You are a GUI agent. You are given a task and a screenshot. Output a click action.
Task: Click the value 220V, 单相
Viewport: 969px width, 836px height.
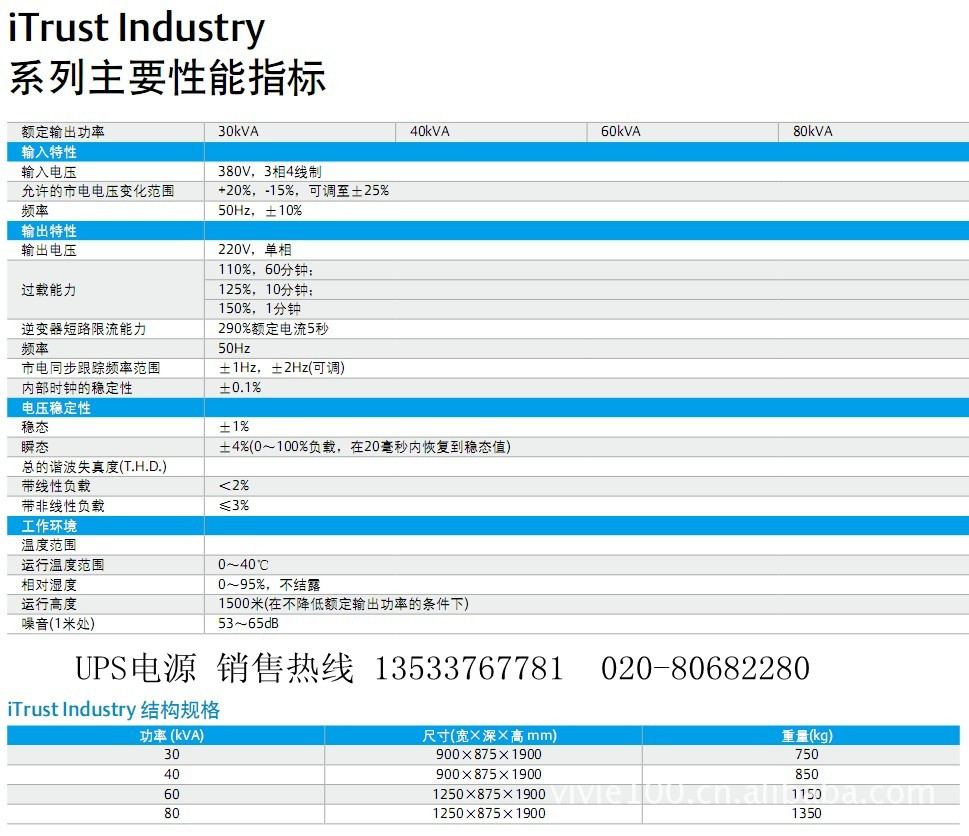(x=255, y=250)
